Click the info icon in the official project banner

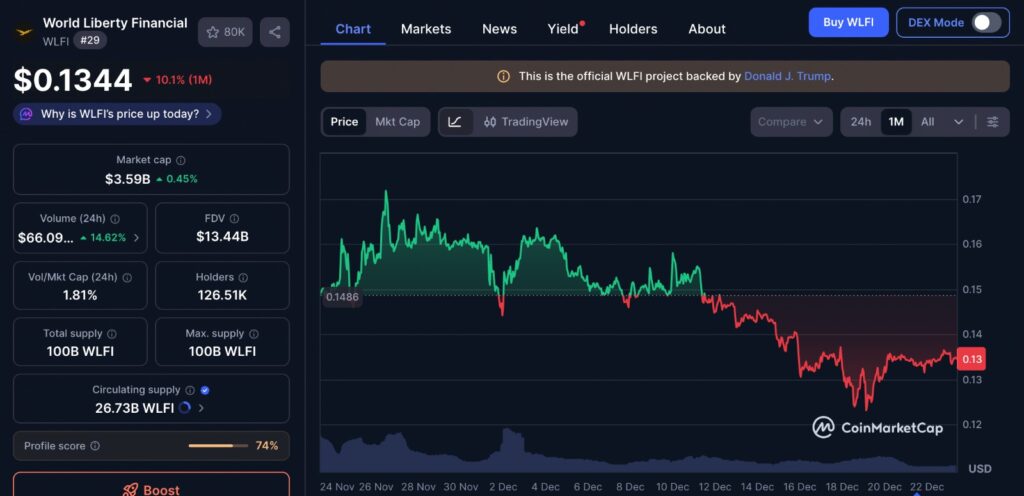pyautogui.click(x=503, y=76)
